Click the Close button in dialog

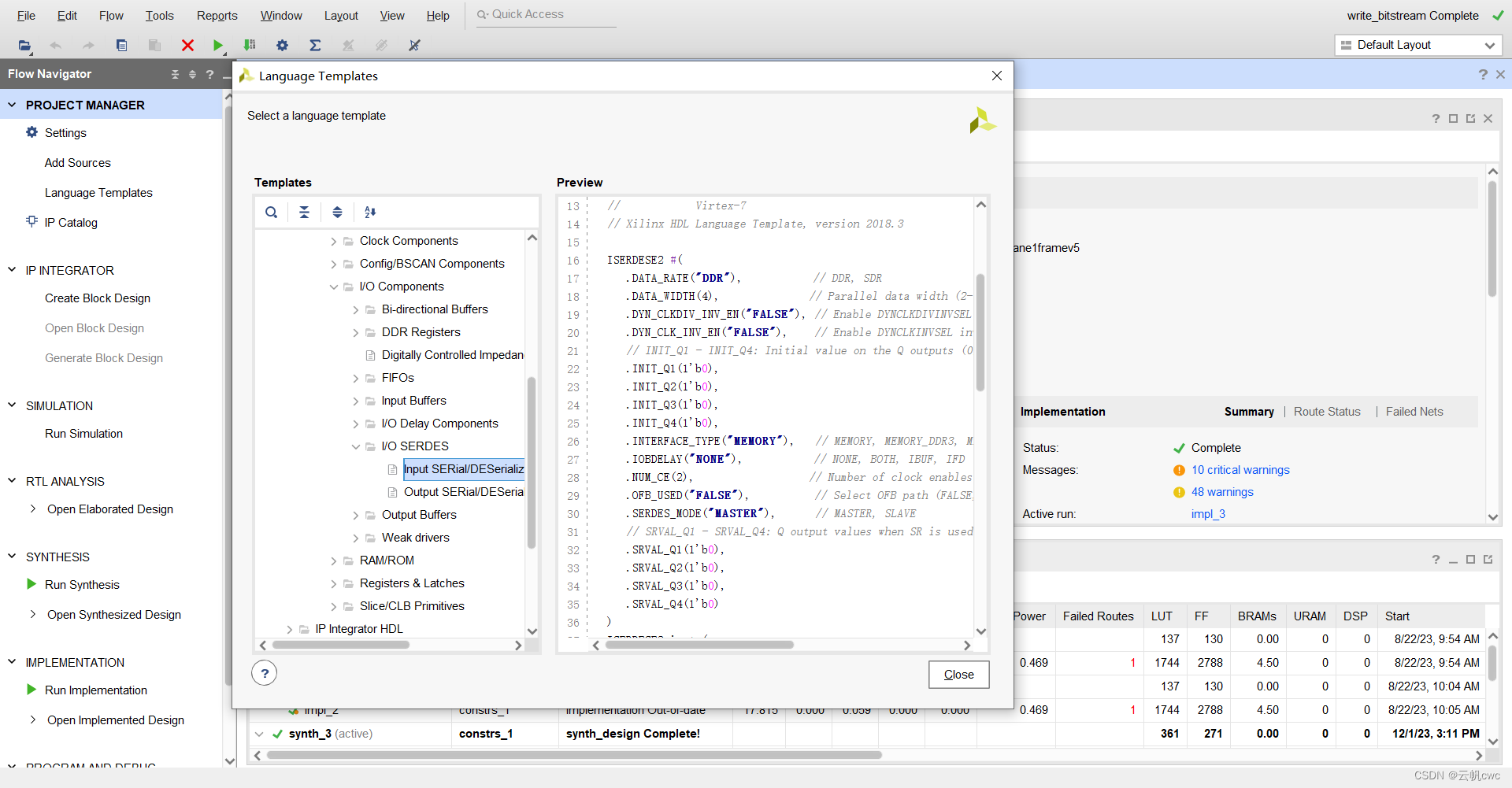[958, 675]
